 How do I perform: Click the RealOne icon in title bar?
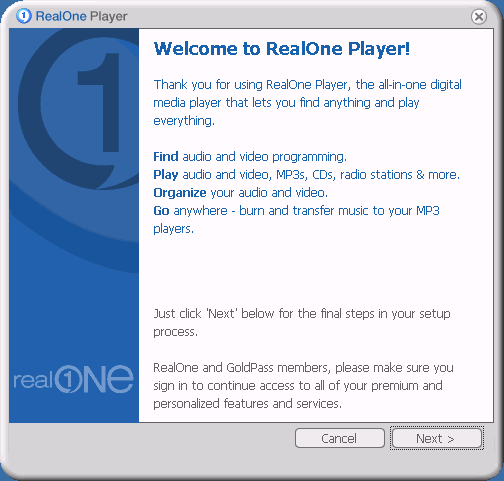point(24,16)
